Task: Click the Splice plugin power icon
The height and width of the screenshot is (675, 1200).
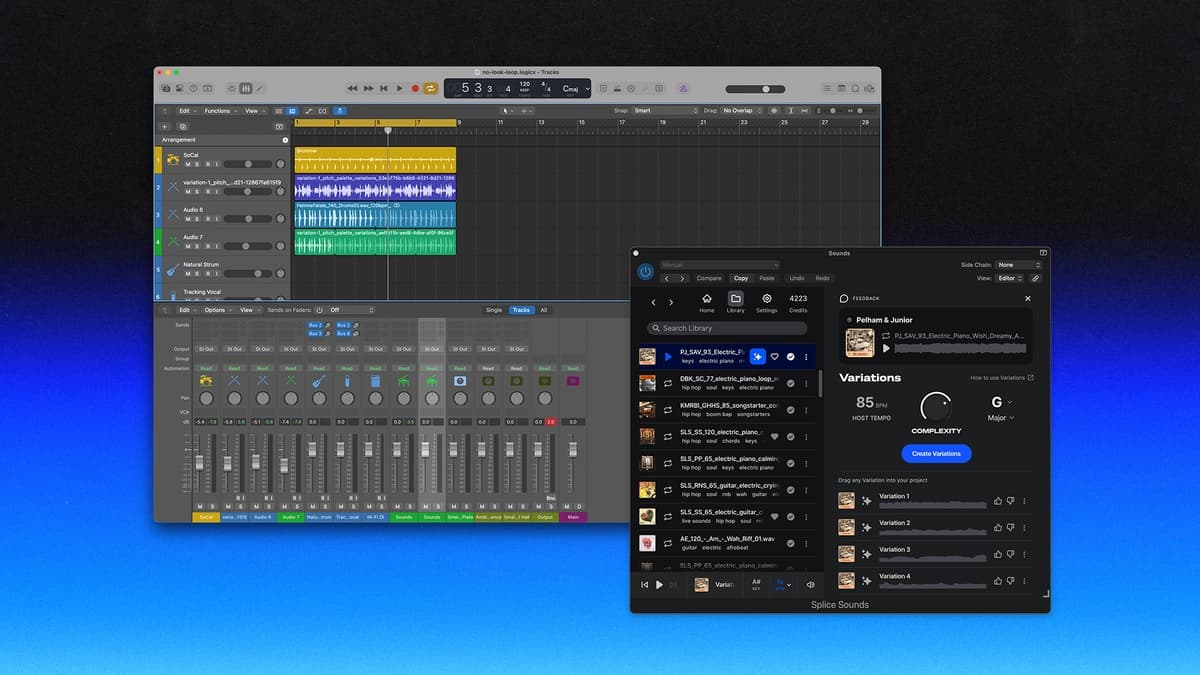Action: 646,272
